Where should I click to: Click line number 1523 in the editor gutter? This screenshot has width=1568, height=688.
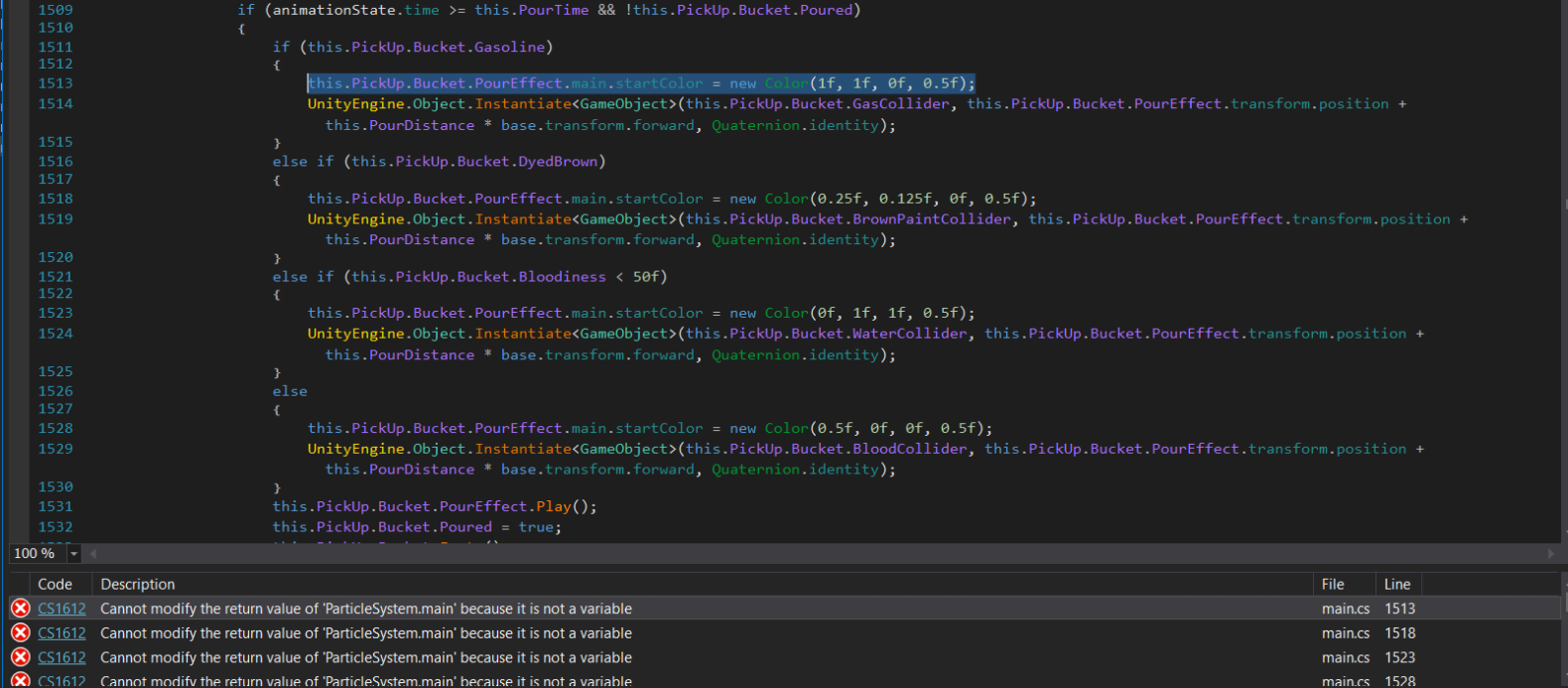coord(56,313)
